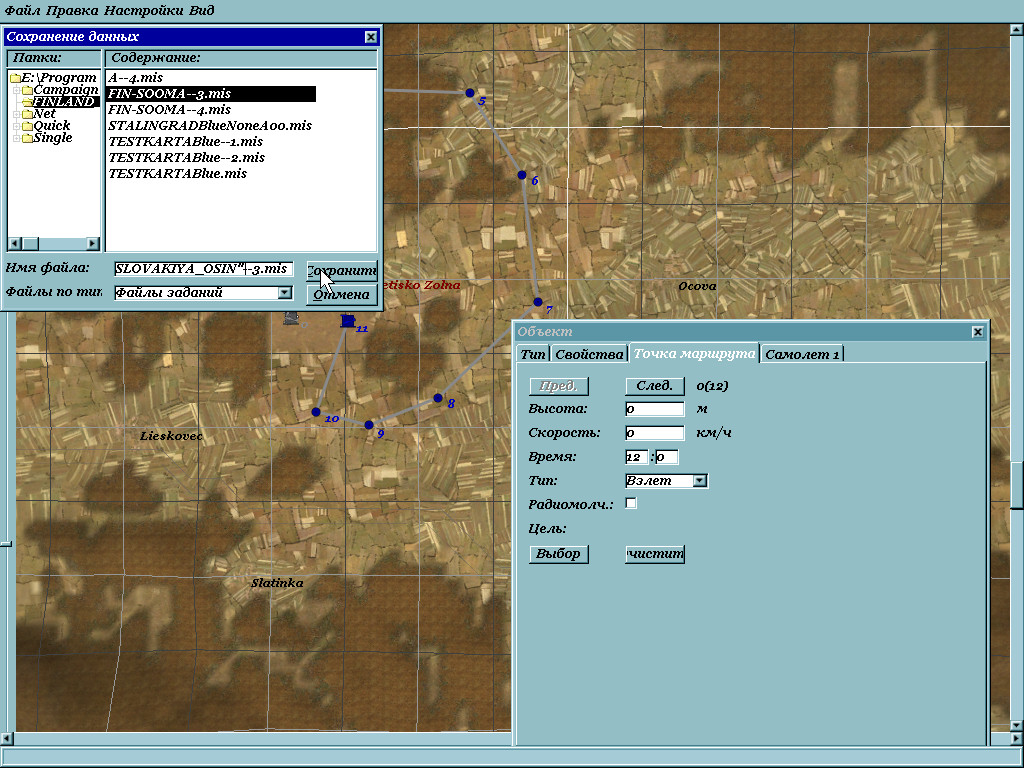Select waypoint 7 on the map route
The height and width of the screenshot is (768, 1024).
(537, 302)
